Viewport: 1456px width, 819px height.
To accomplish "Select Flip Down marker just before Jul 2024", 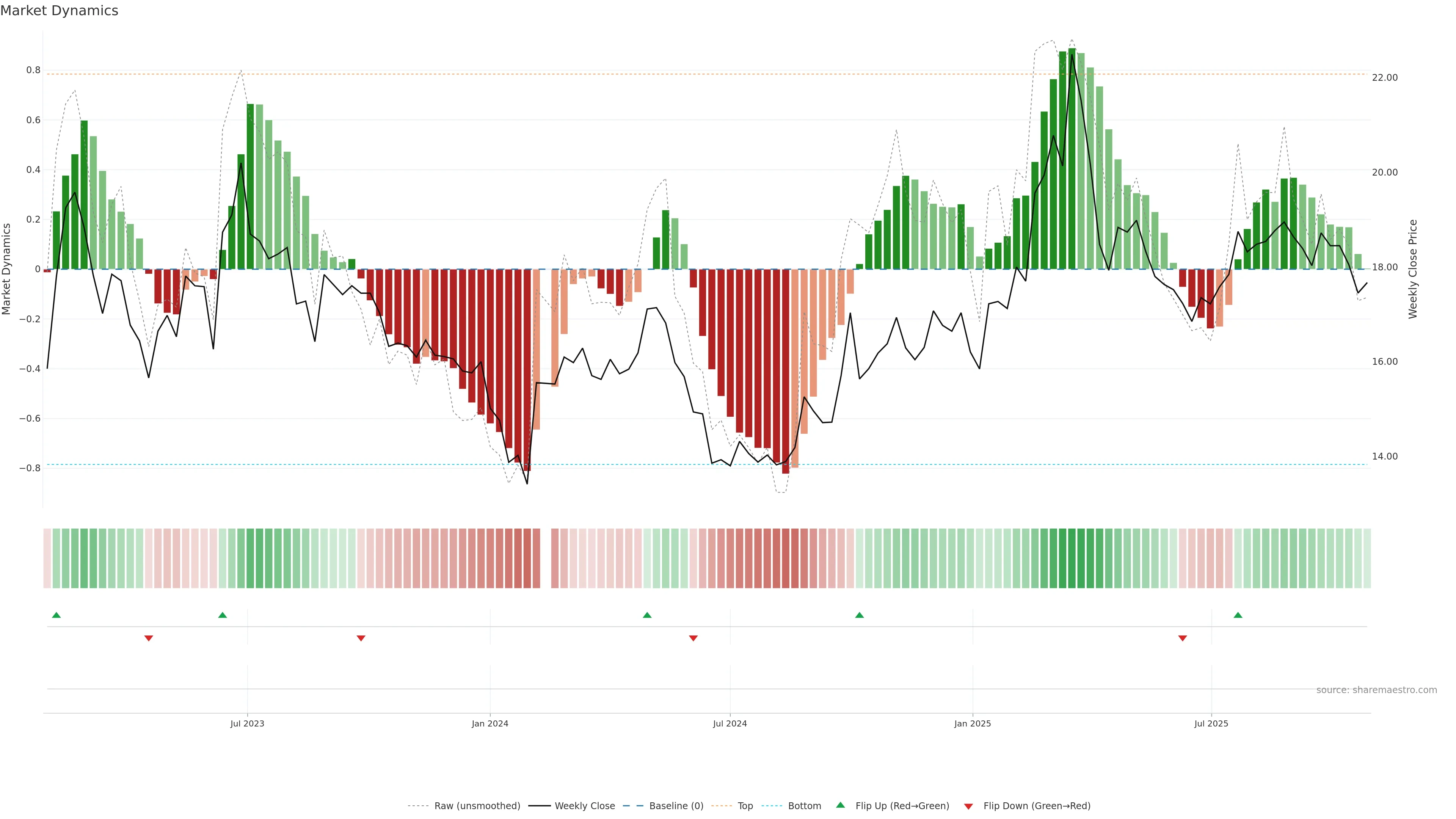I will [x=693, y=638].
